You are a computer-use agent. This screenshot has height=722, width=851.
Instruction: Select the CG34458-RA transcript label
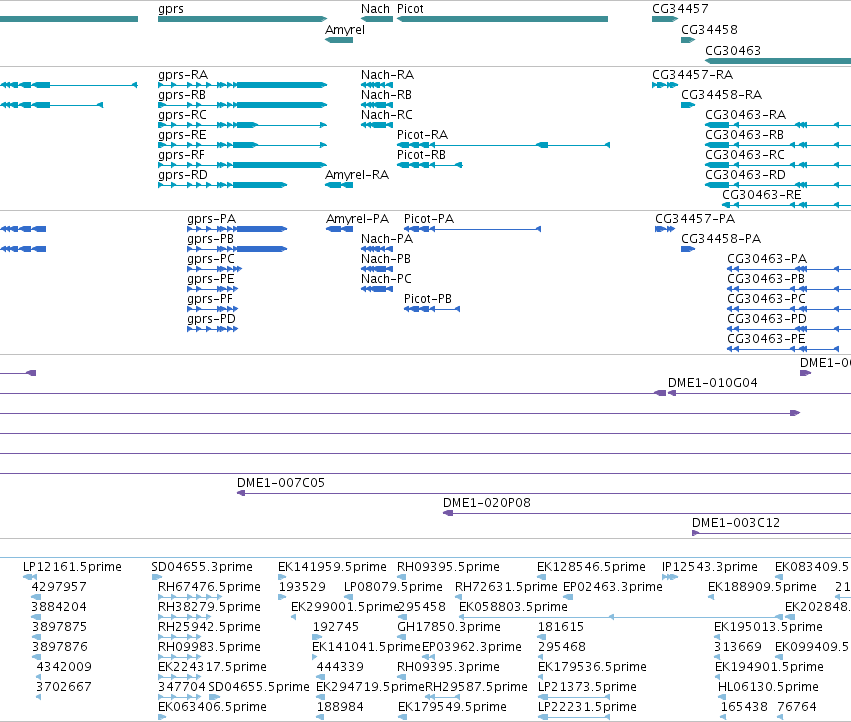(x=721, y=95)
